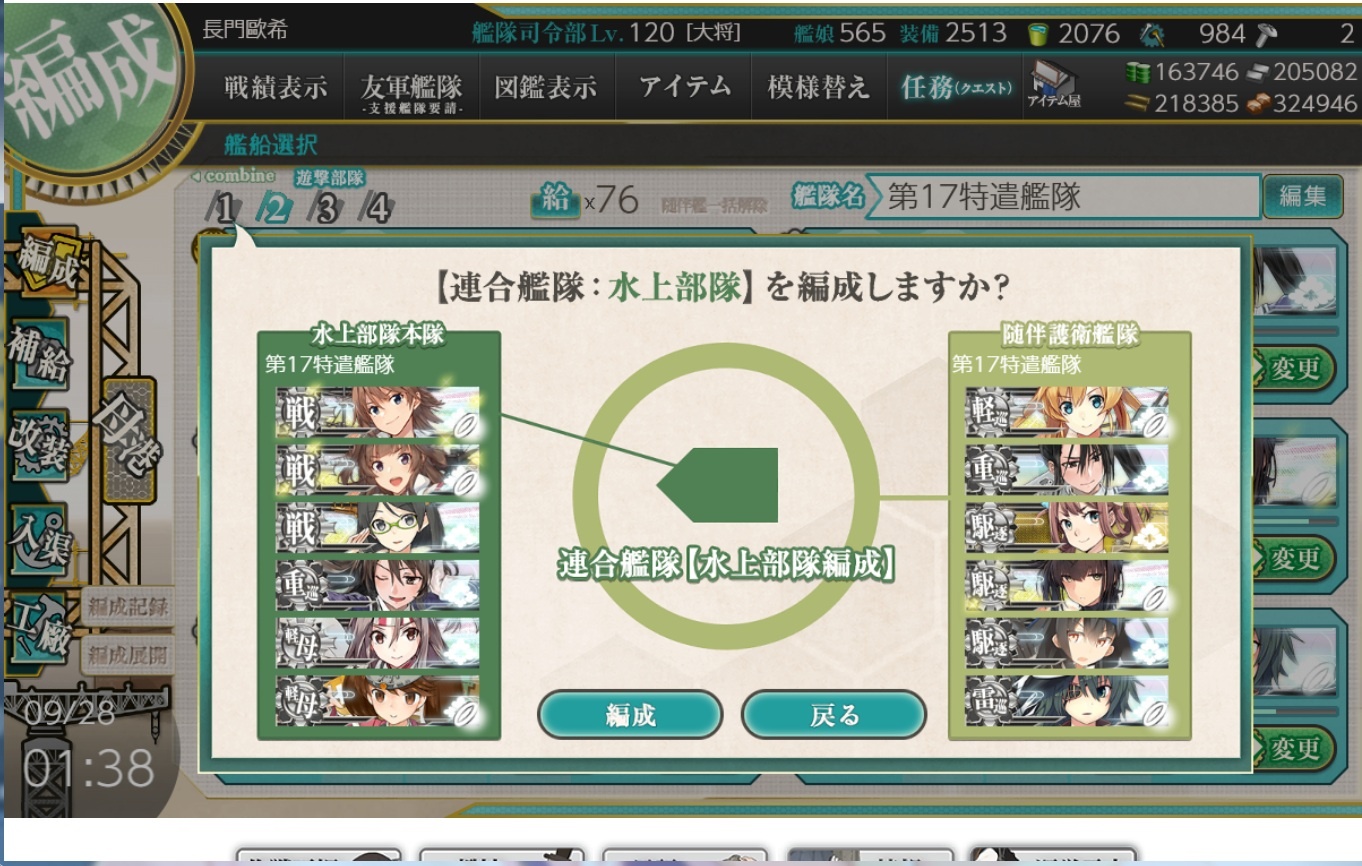The width and height of the screenshot is (1362, 866).
Task: Click the 第17特遣艦隊 fleet name field
Action: point(1064,196)
